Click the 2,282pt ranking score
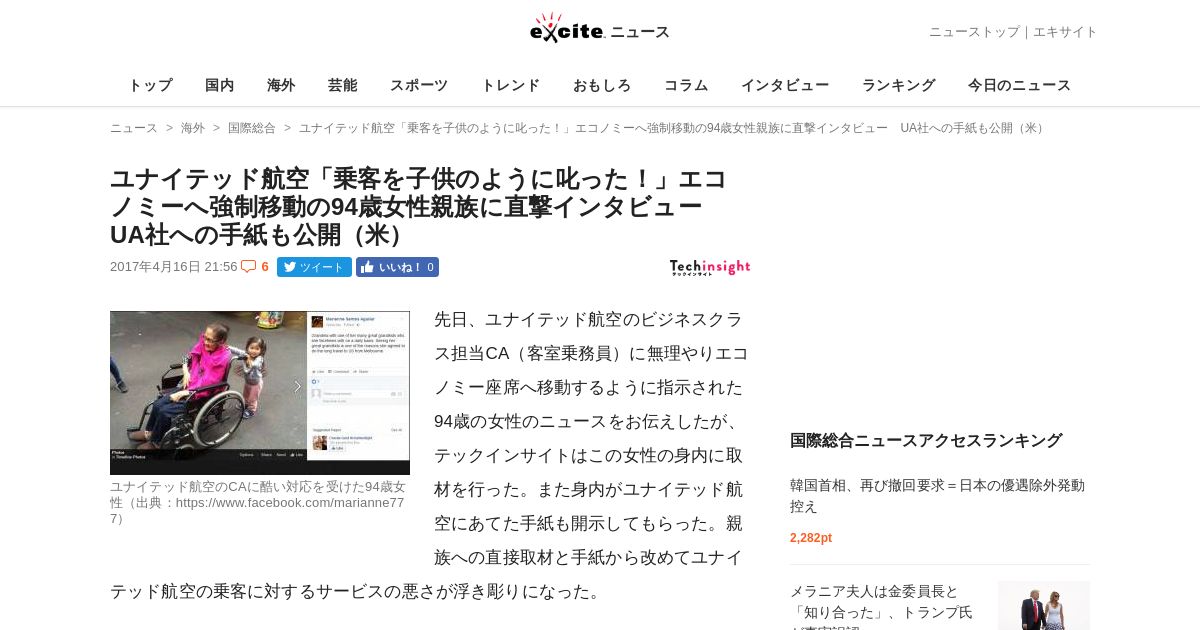Image resolution: width=1200 pixels, height=630 pixels. pyautogui.click(x=811, y=538)
